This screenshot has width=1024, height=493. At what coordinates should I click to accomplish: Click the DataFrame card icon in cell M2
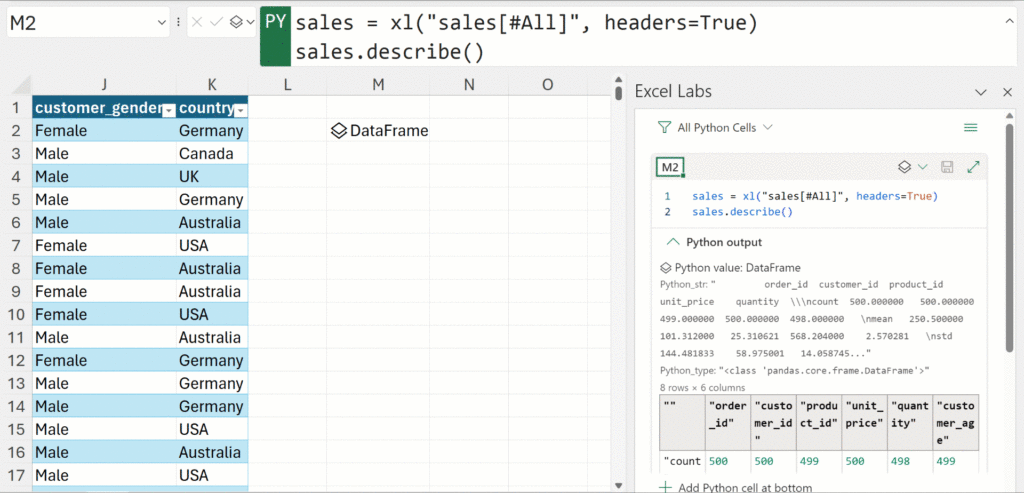339,131
